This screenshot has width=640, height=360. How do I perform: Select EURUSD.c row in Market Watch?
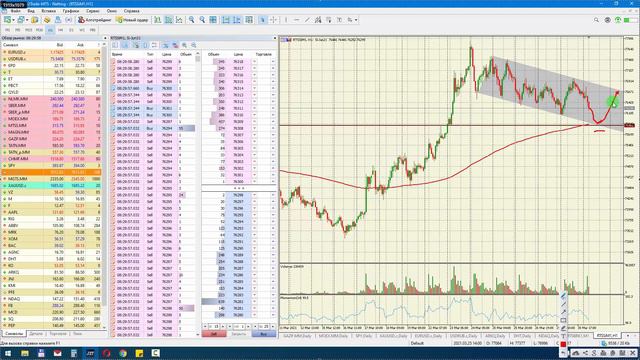pos(52,52)
